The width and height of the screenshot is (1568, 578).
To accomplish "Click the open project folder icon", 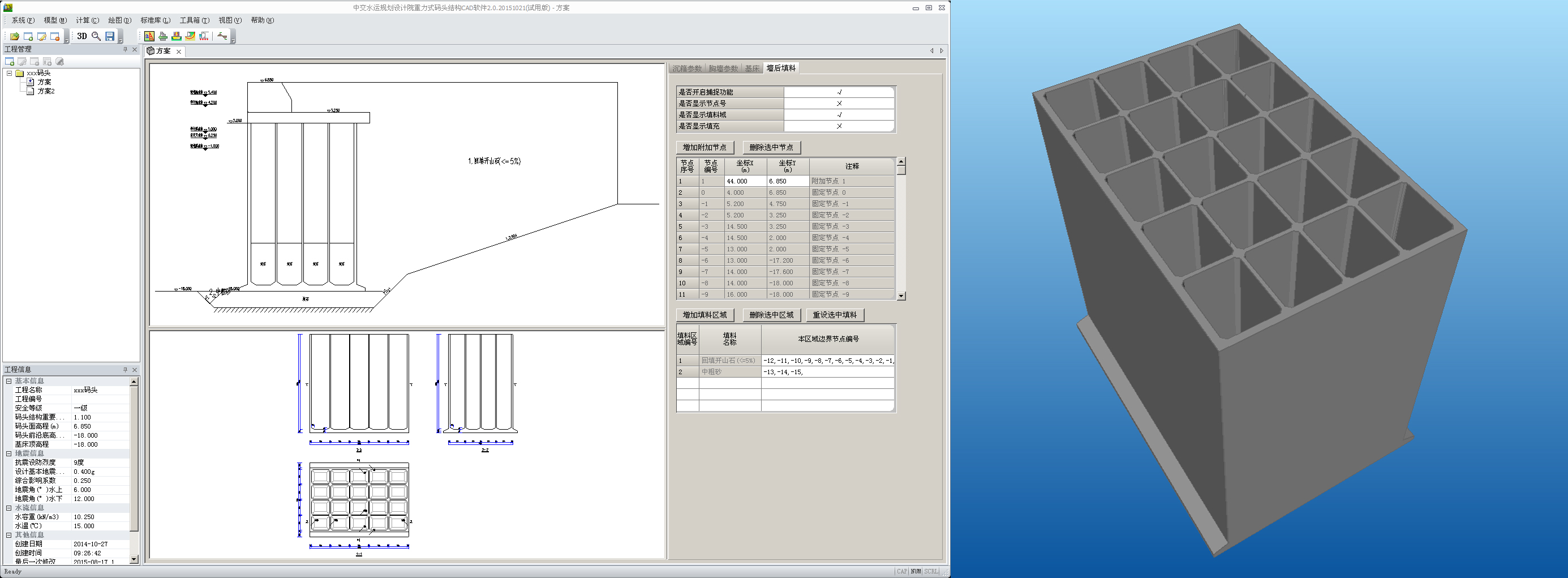I will pos(15,37).
